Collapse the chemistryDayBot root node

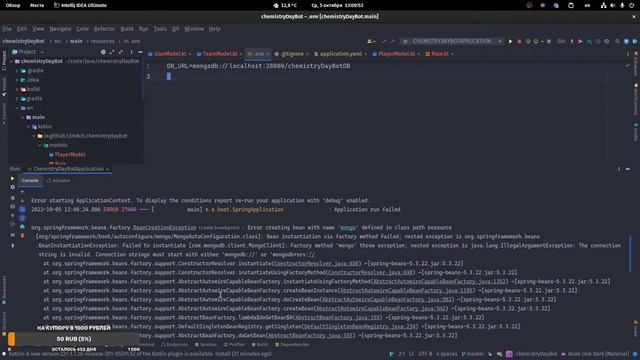[x=12, y=61]
